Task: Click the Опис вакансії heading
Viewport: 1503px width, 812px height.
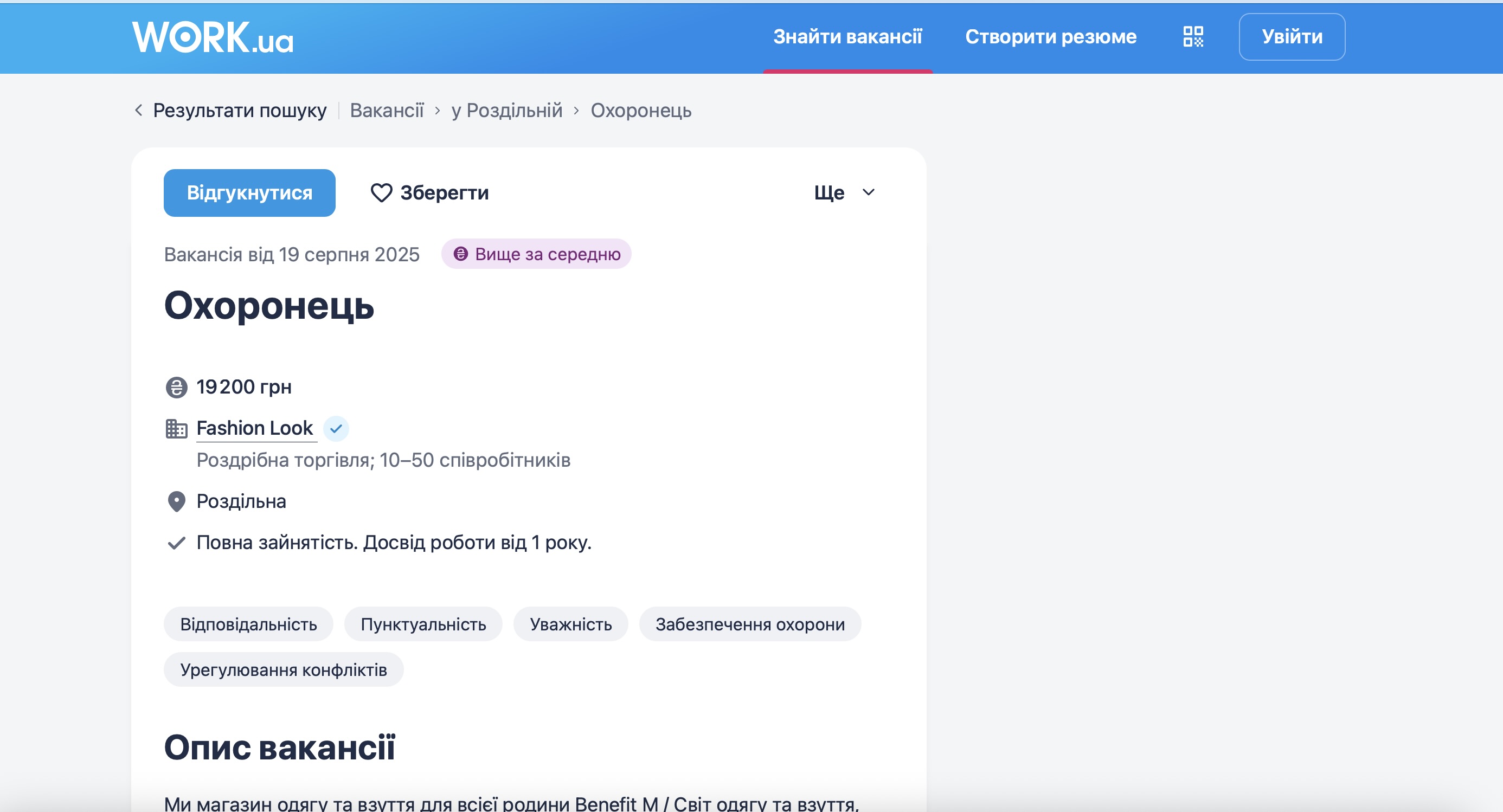Action: point(279,746)
